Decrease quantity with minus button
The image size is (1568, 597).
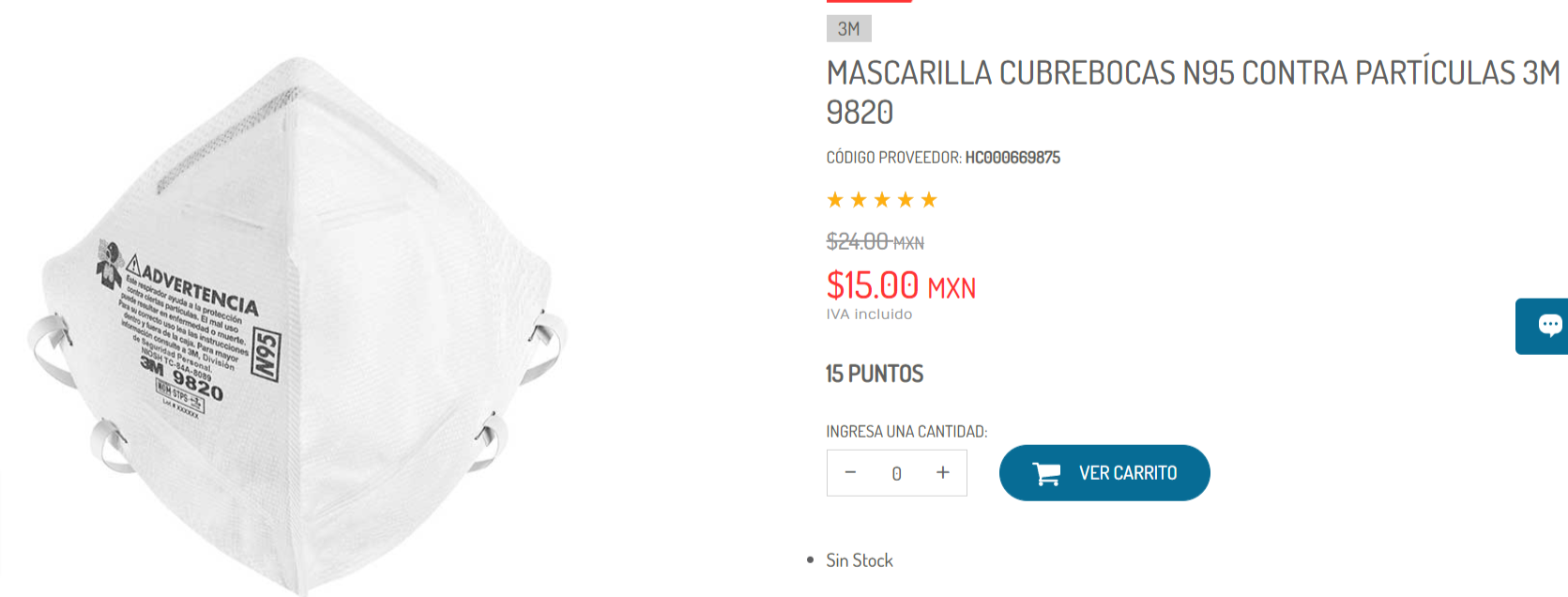(x=850, y=472)
